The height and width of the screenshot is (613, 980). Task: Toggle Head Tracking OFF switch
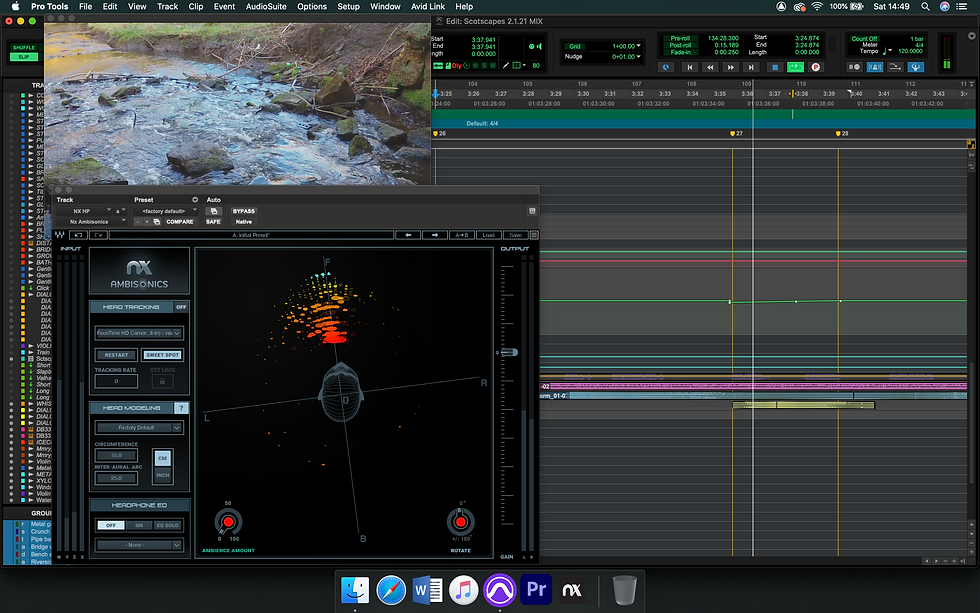point(181,307)
